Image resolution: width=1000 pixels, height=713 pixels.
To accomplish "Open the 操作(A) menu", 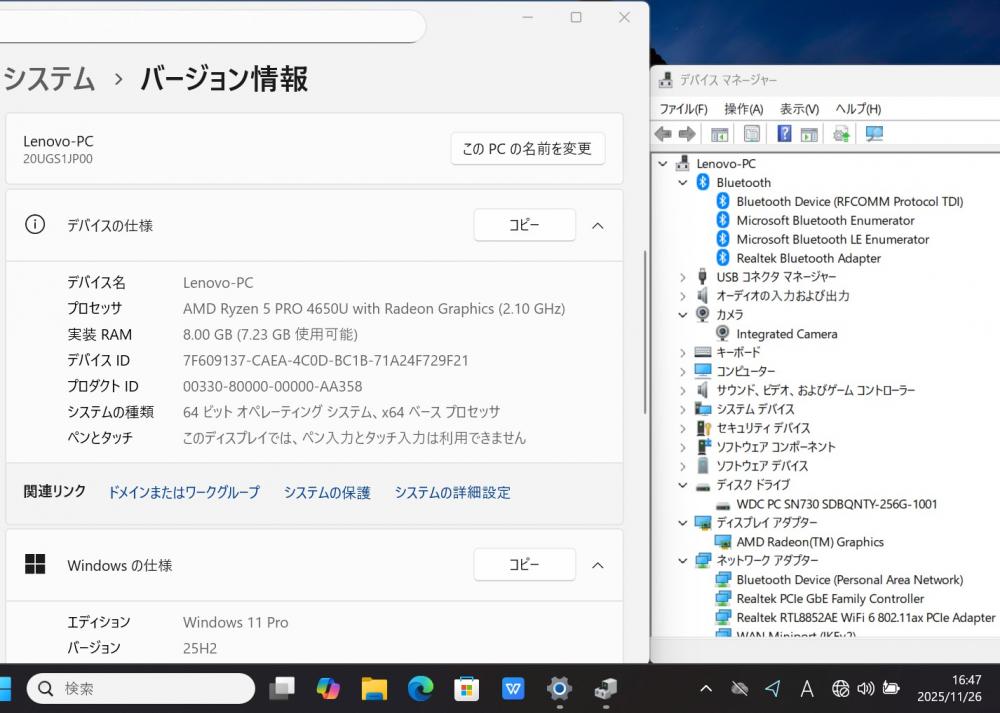I will 743,109.
